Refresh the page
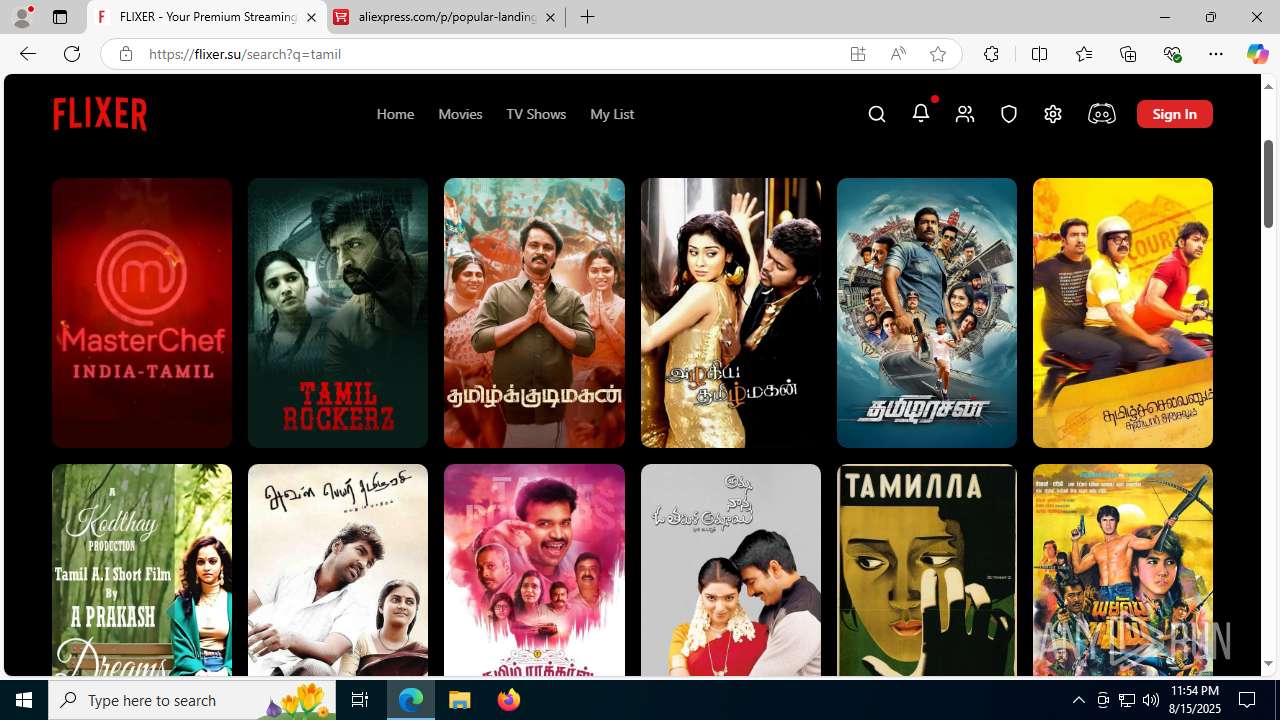The width and height of the screenshot is (1280, 720). click(x=72, y=54)
